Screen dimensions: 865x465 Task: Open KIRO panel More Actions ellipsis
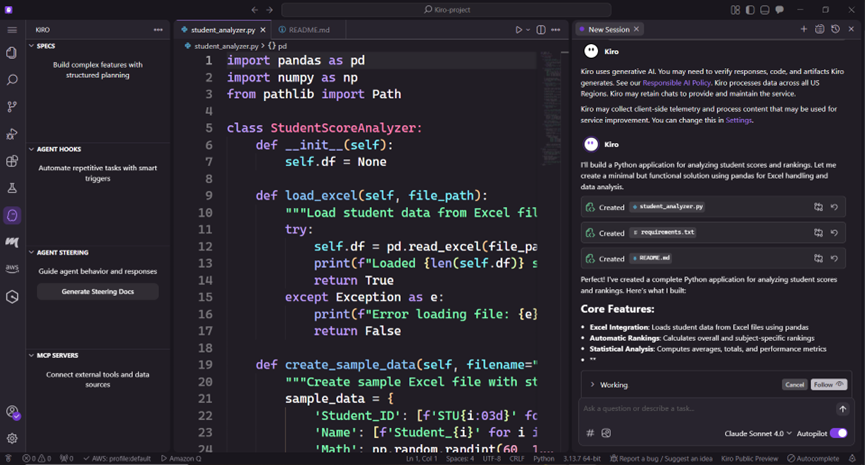158,30
